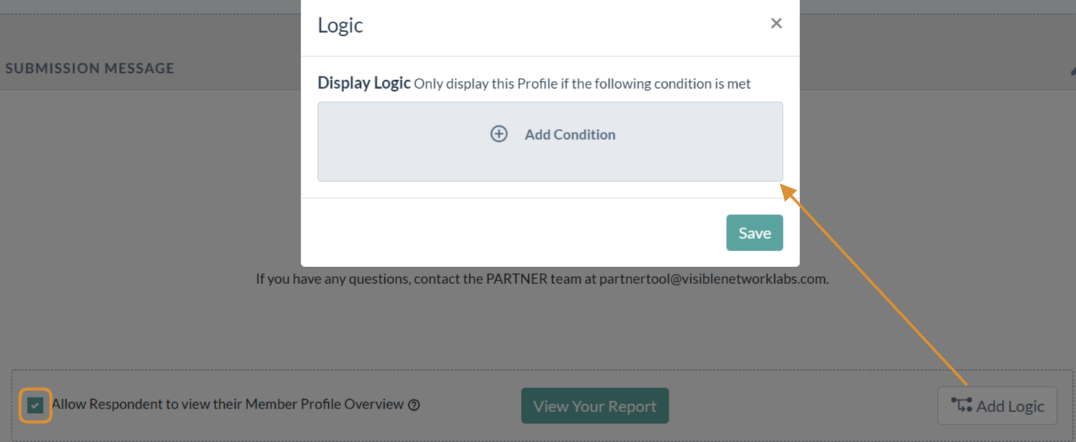Open the View Your Report button
The height and width of the screenshot is (442, 1076).
pyautogui.click(x=595, y=406)
